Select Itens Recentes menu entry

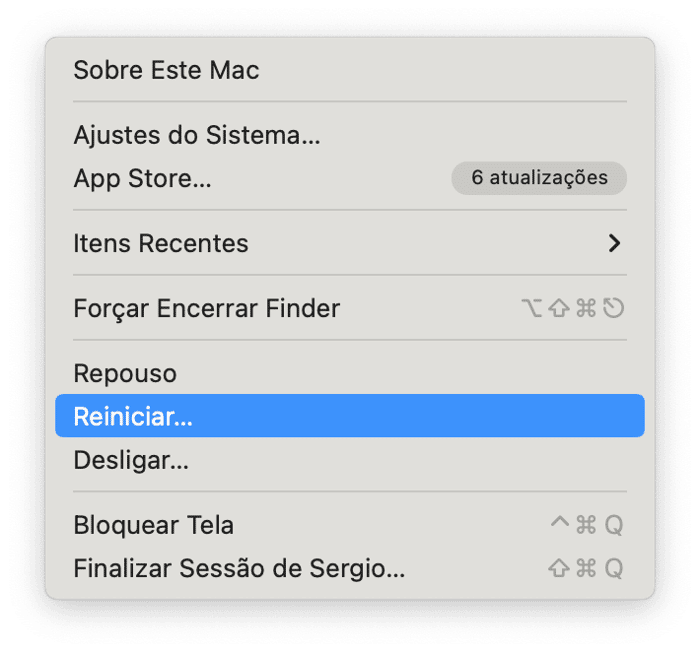[161, 243]
